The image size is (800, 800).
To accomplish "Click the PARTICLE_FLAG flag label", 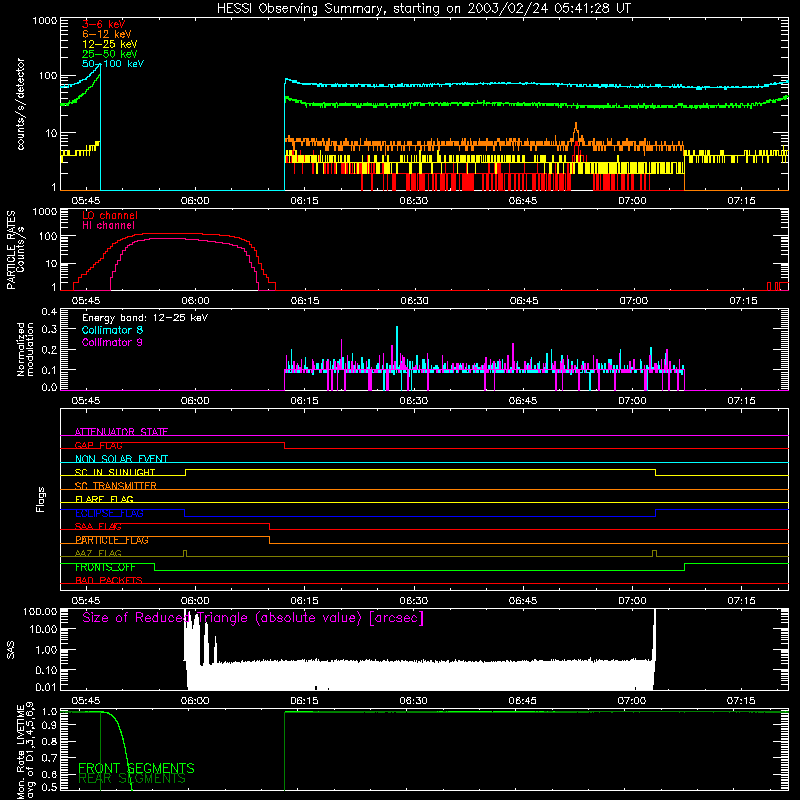I will 112,540.
